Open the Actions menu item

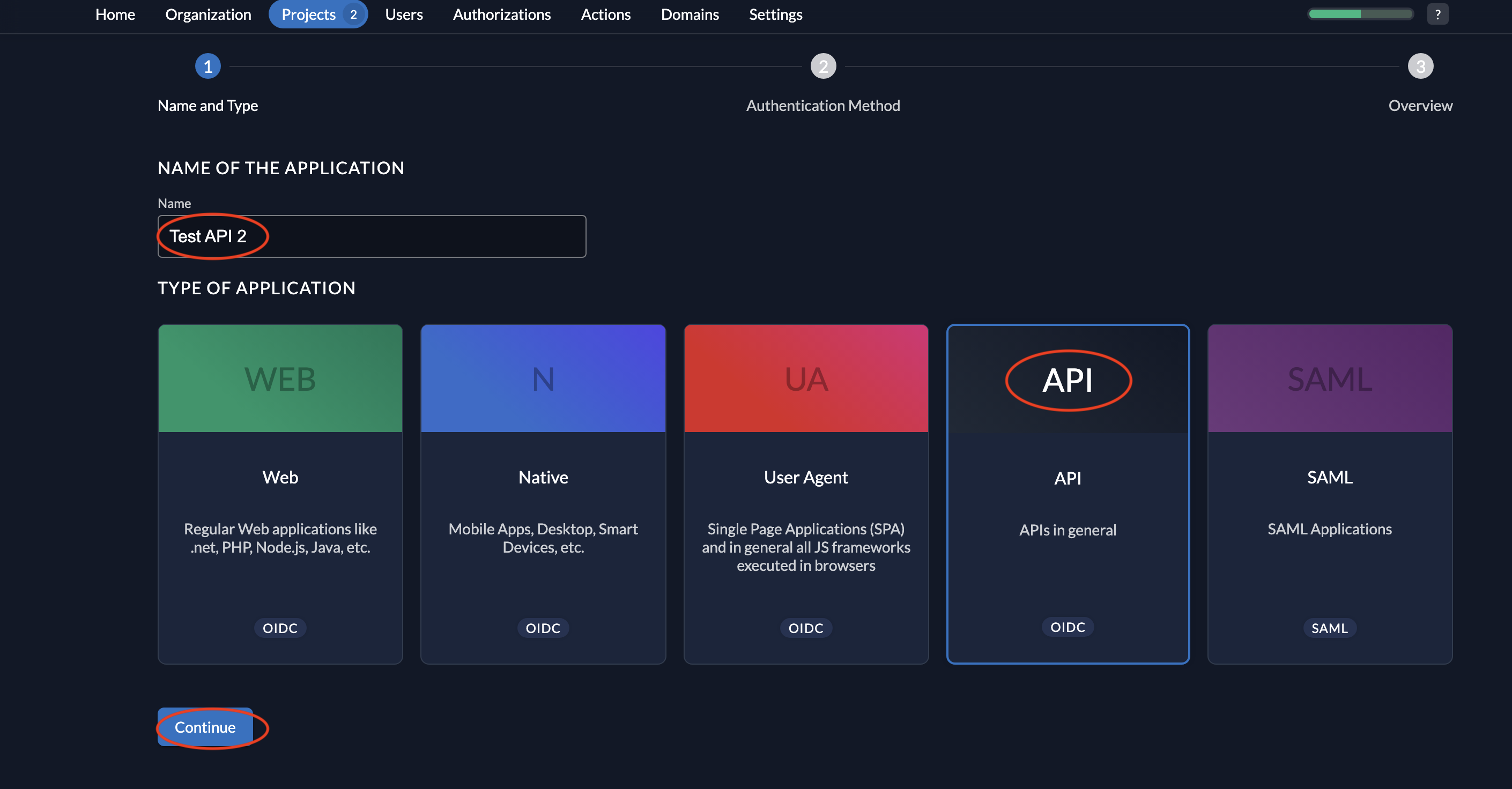tap(605, 14)
